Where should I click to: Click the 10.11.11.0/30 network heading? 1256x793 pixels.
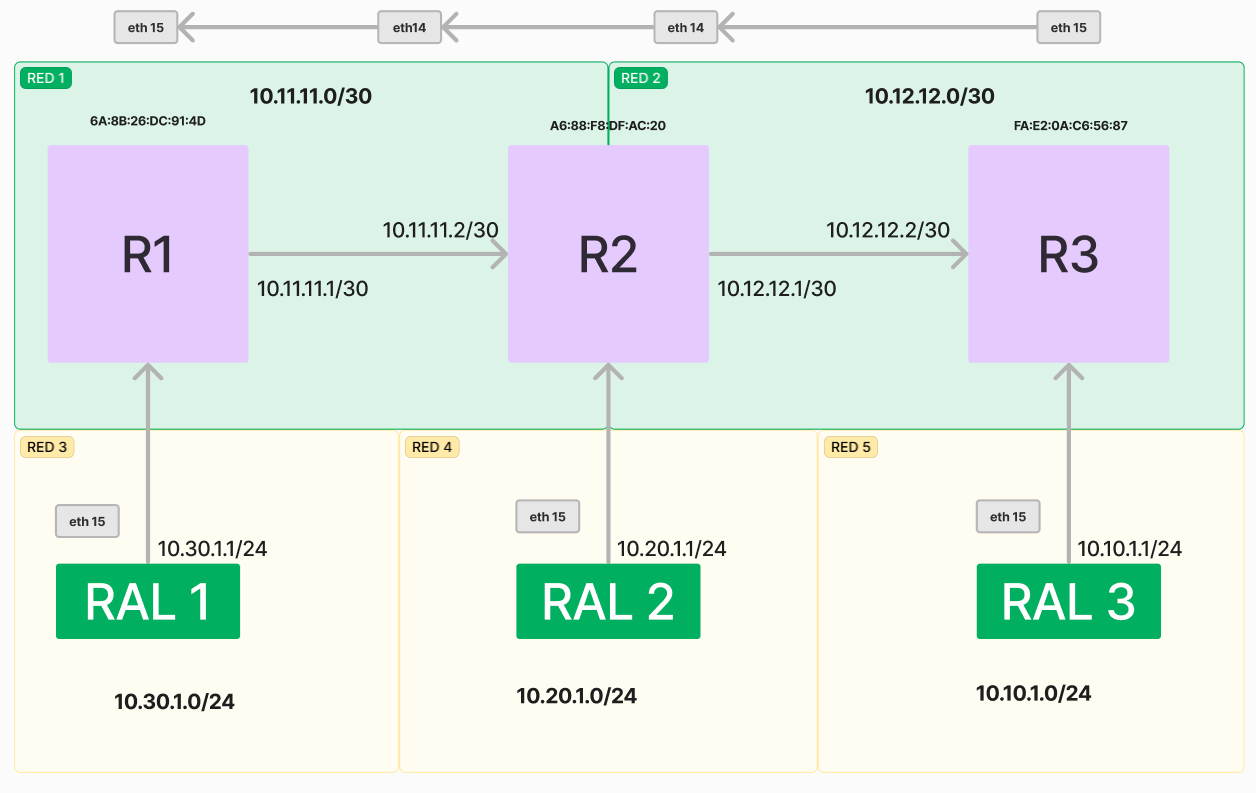tap(311, 97)
